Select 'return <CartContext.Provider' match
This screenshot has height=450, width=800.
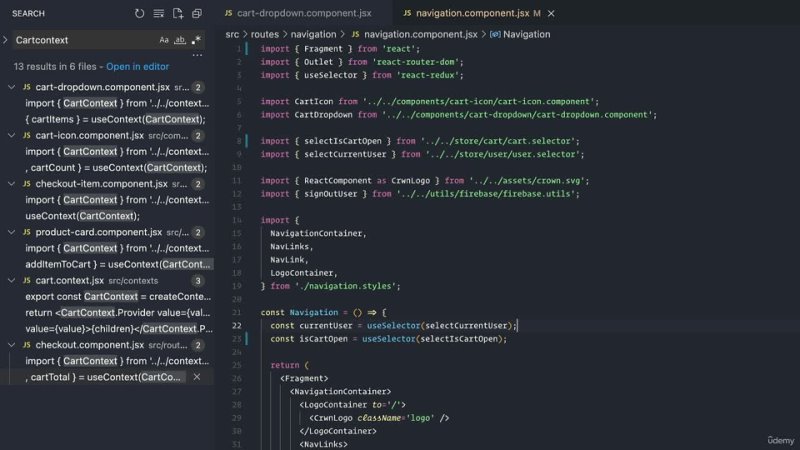coord(118,313)
